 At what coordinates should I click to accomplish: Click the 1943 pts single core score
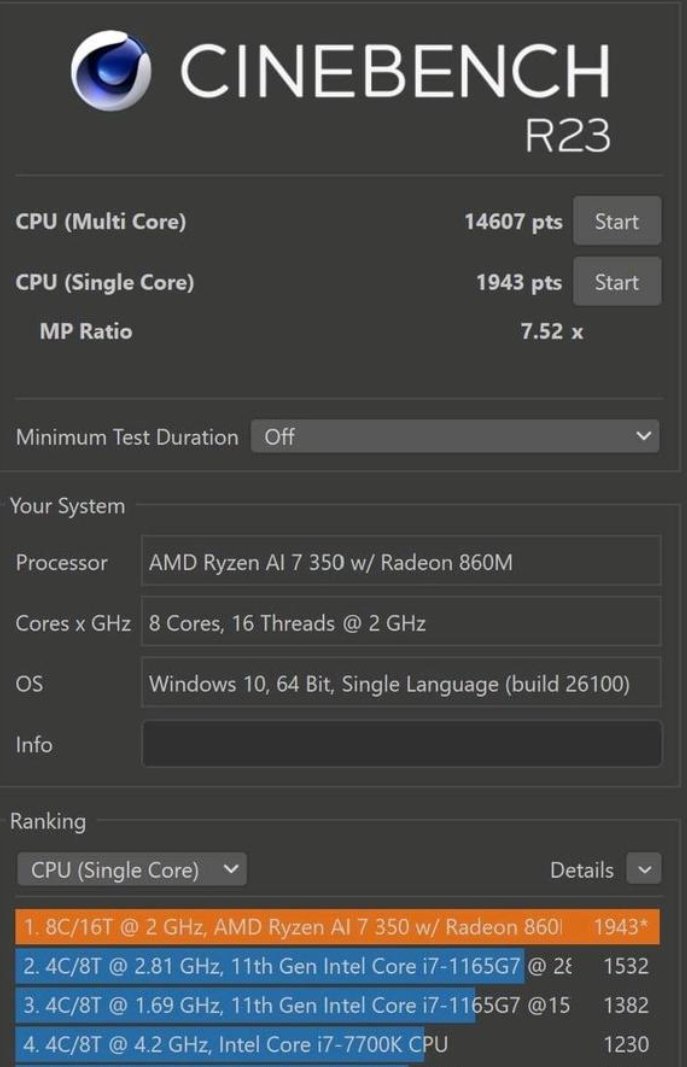coord(519,282)
